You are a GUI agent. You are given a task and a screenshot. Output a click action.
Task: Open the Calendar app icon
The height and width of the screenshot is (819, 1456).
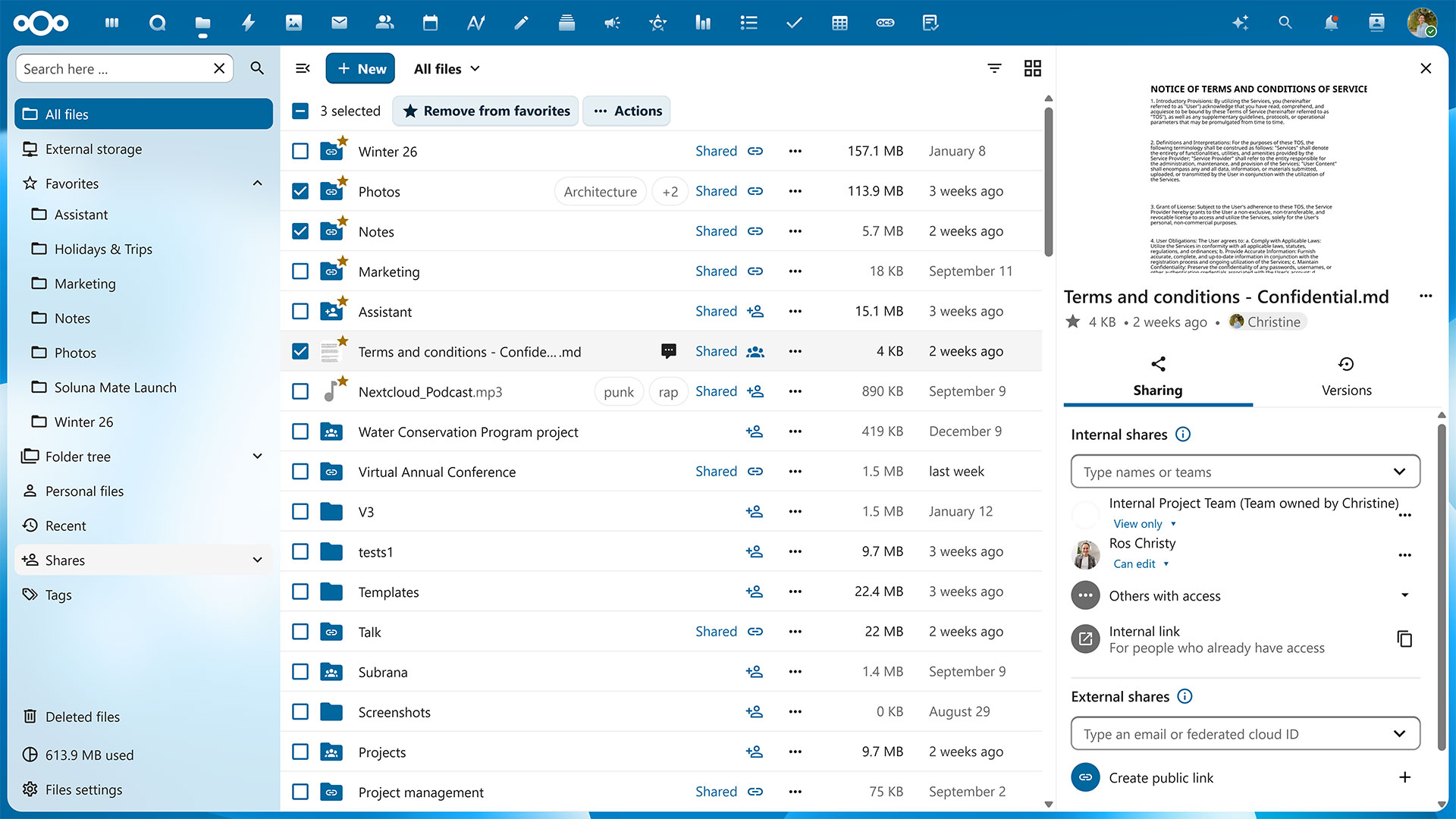click(x=430, y=23)
